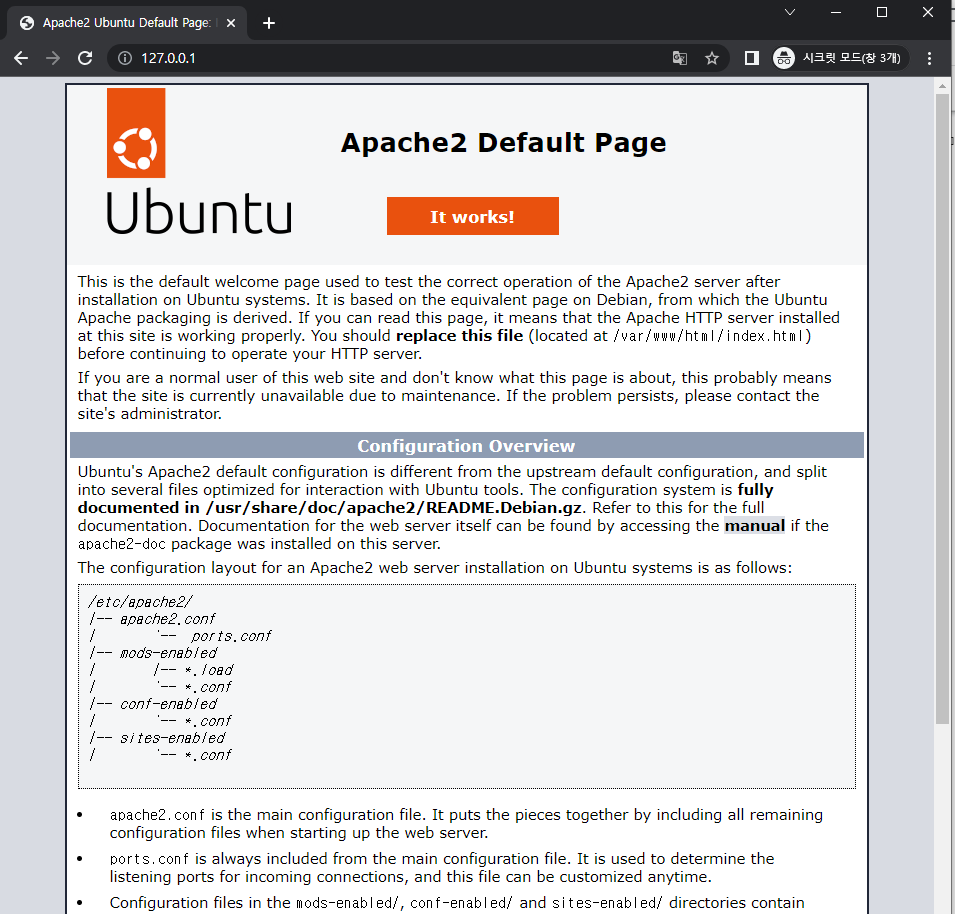Open the browser side panel
Image resolution: width=955 pixels, height=914 pixels.
tap(752, 58)
